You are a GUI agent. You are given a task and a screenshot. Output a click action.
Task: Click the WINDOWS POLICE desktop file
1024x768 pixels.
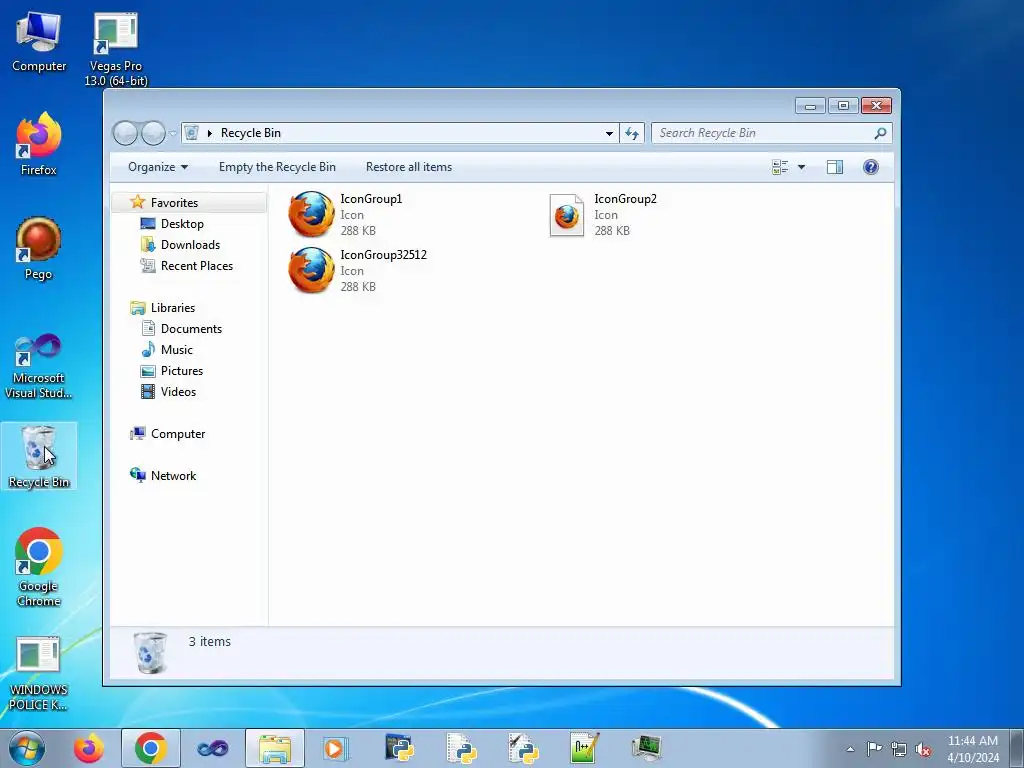click(x=39, y=674)
